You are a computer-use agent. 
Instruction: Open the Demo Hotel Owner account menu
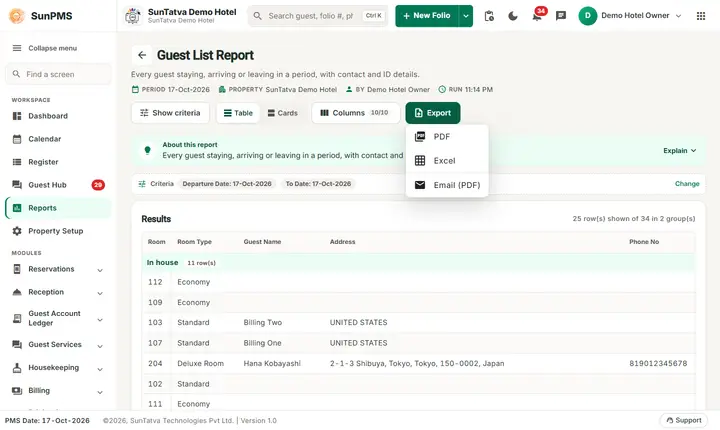[x=630, y=16]
